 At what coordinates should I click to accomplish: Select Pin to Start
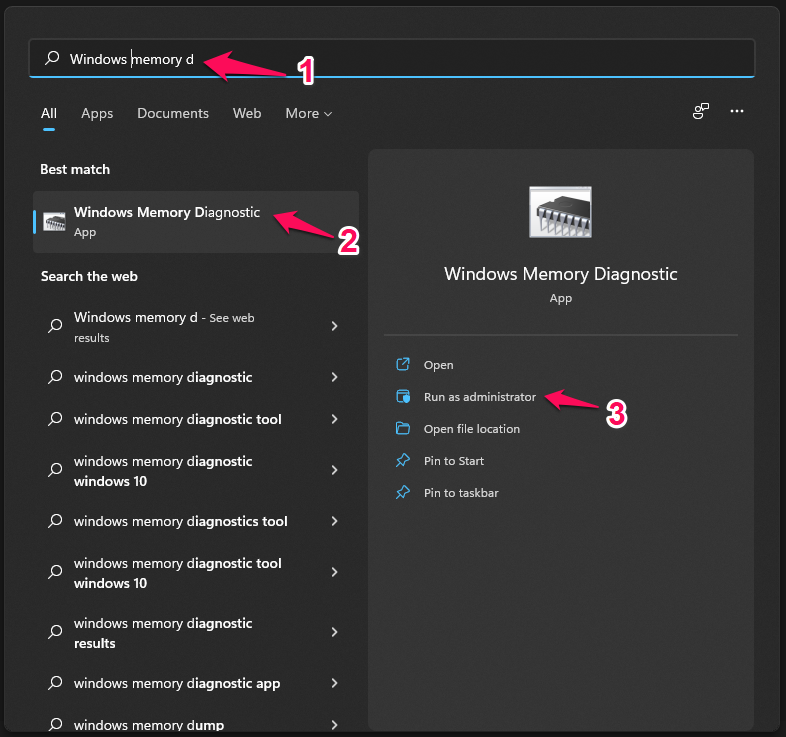(x=454, y=461)
